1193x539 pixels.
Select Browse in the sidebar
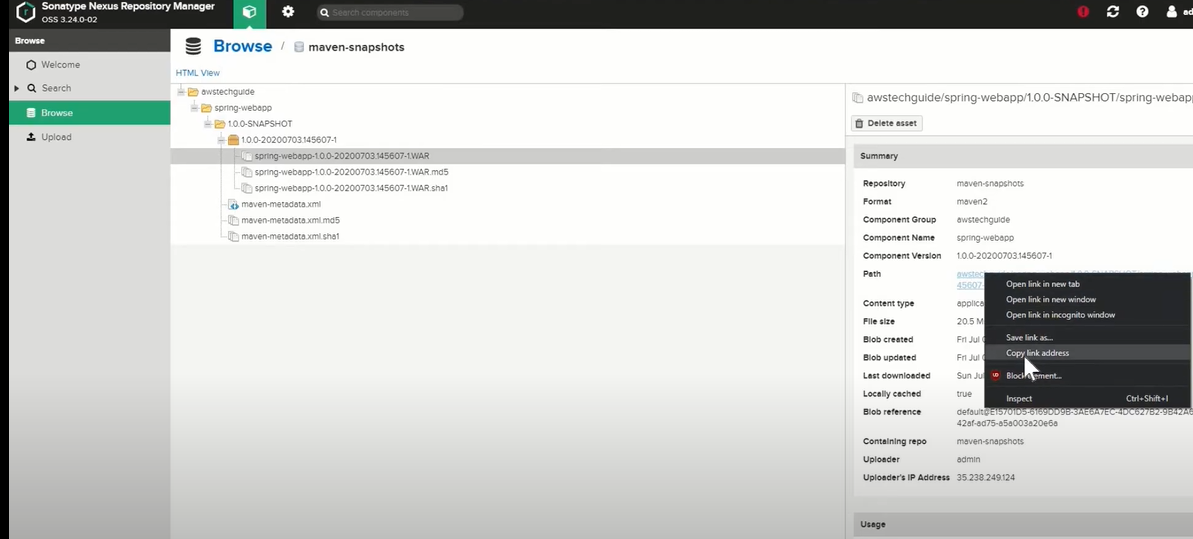pyautogui.click(x=90, y=113)
